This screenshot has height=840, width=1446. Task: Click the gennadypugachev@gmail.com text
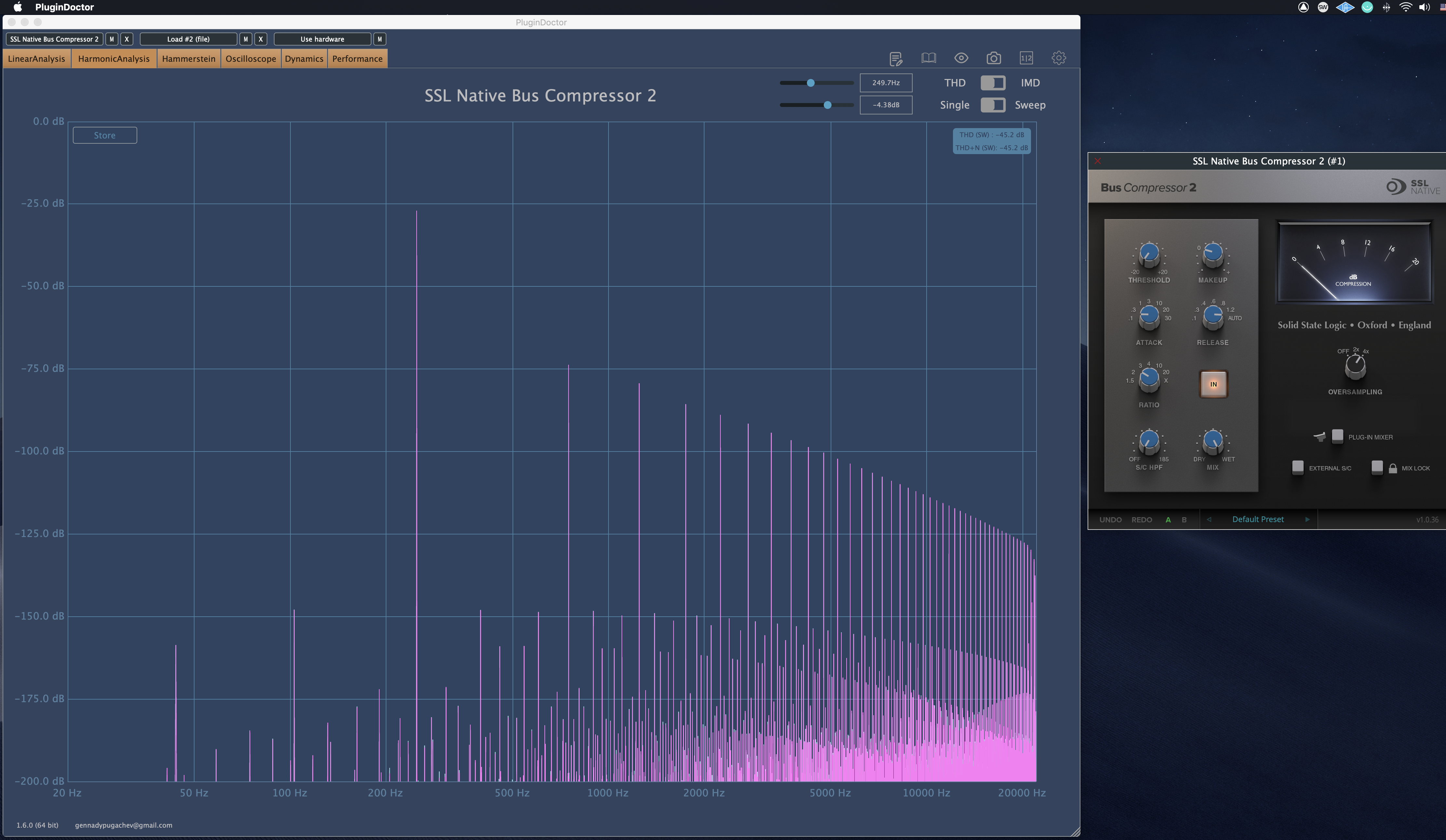point(123,825)
